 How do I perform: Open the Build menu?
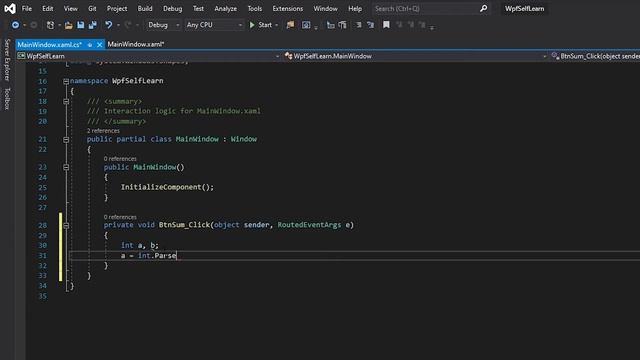coord(145,9)
